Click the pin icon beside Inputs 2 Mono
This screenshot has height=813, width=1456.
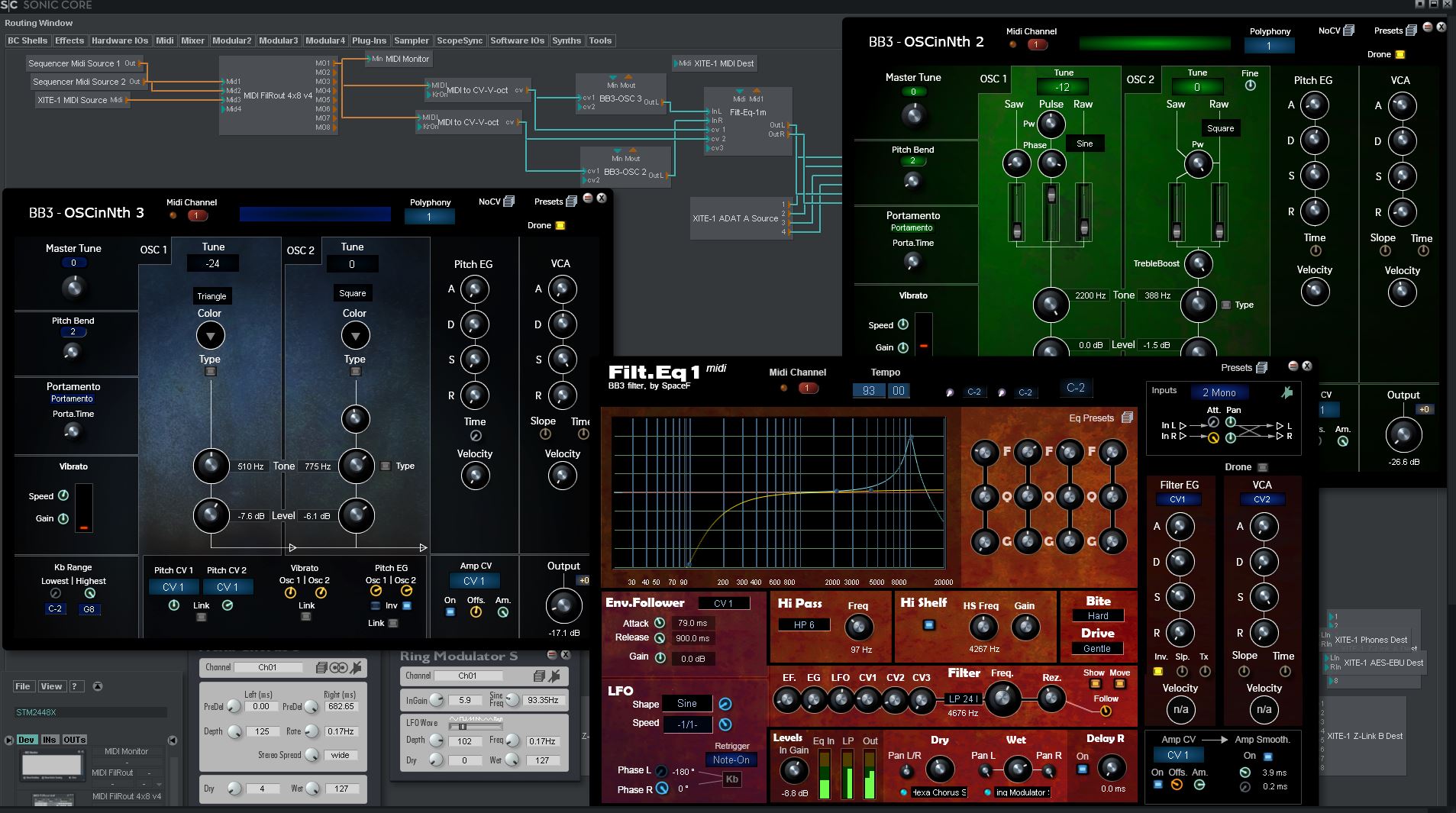(1287, 392)
